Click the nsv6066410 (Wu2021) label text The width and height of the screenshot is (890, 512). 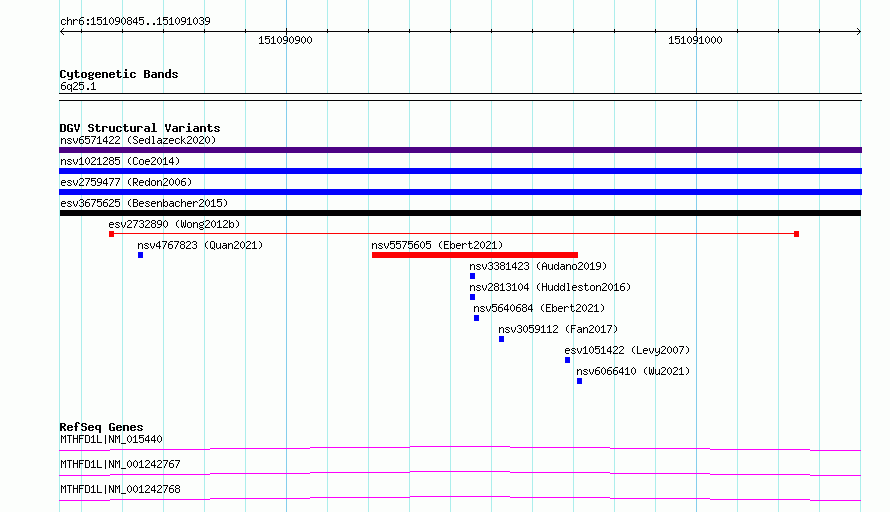(633, 371)
